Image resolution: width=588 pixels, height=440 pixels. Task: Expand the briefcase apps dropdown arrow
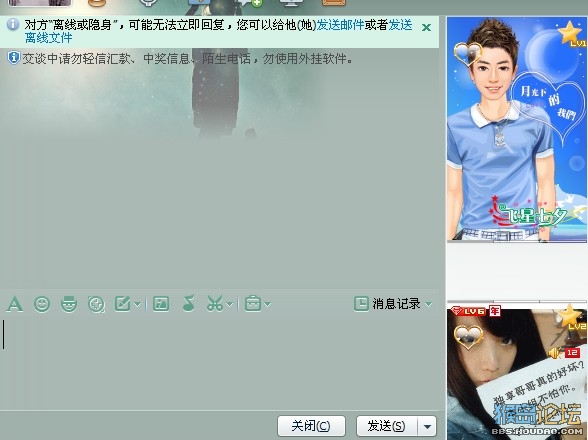pyautogui.click(x=267, y=304)
